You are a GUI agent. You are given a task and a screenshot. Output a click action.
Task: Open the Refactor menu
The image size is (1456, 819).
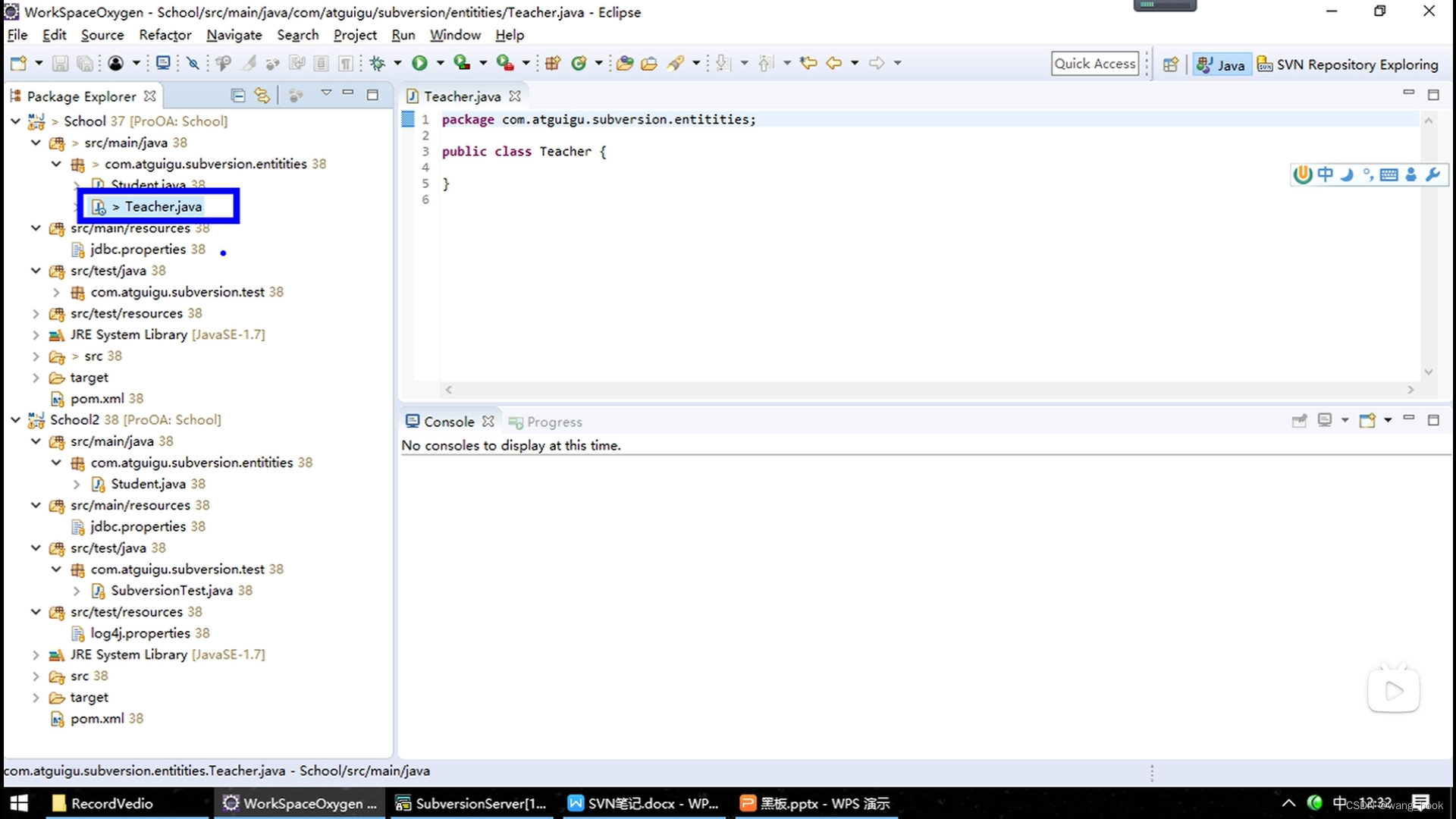[165, 35]
